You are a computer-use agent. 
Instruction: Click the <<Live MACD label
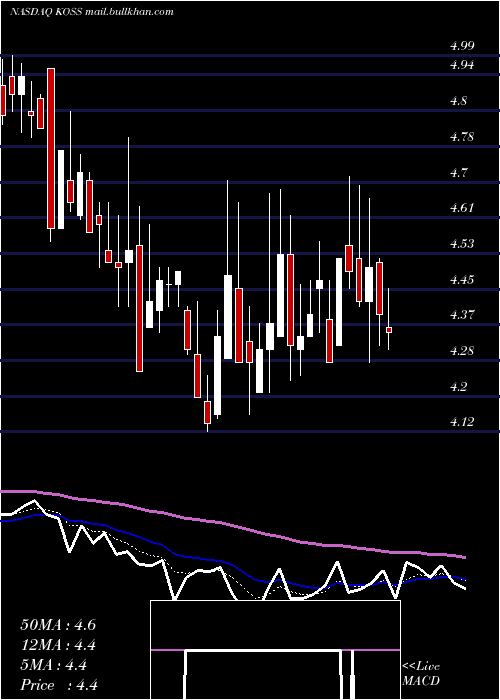421,673
